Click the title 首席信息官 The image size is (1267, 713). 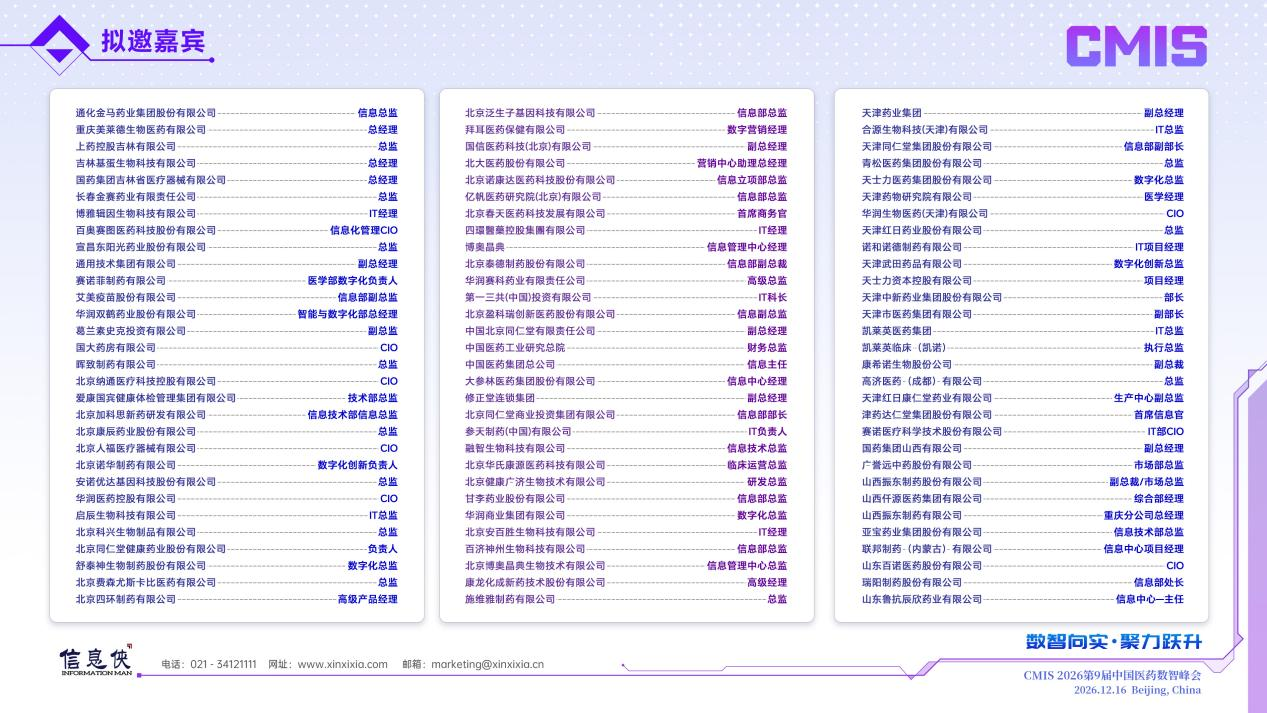[1159, 415]
